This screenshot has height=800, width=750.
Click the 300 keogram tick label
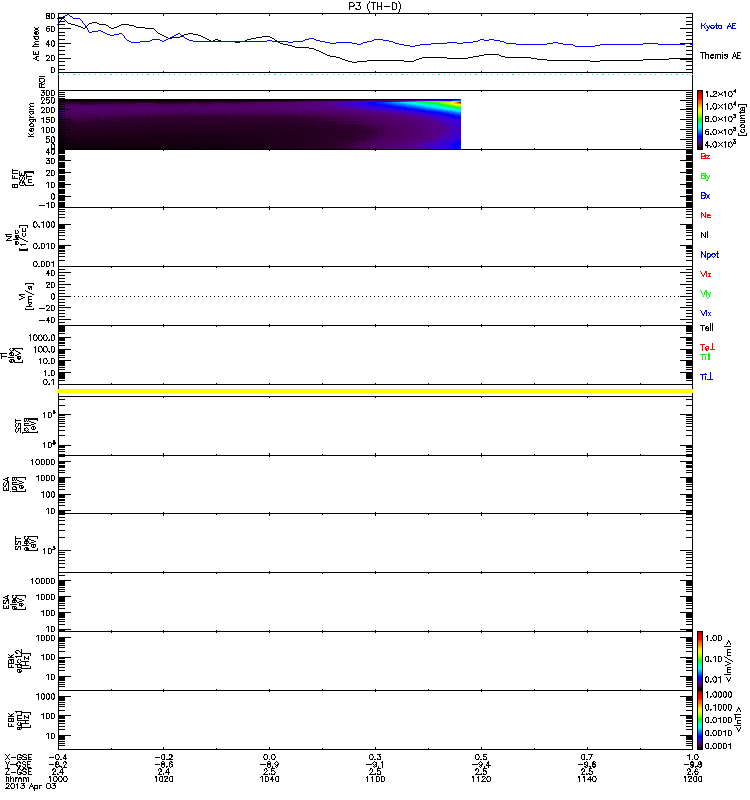(x=48, y=93)
